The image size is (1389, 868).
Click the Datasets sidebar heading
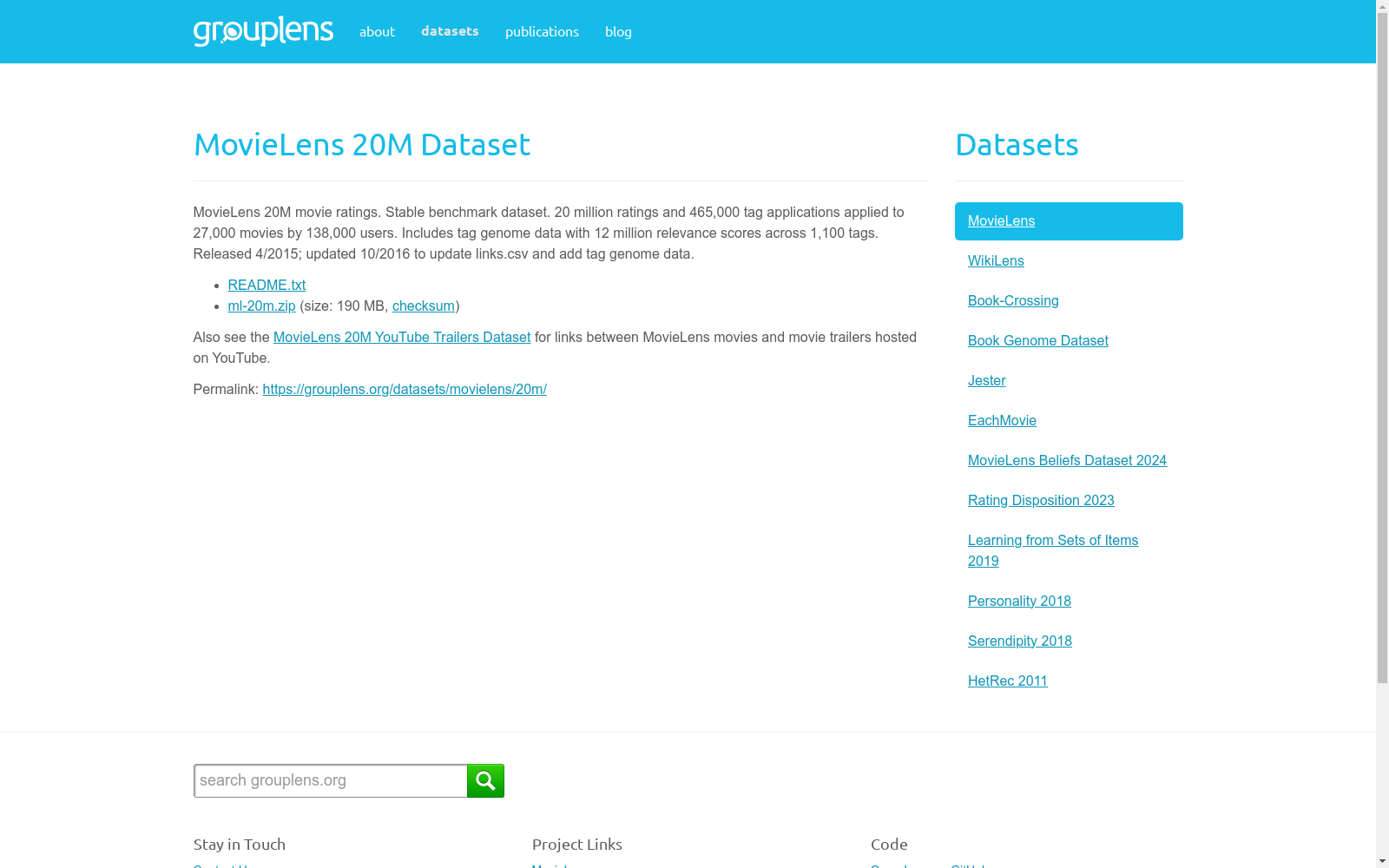click(x=1017, y=144)
